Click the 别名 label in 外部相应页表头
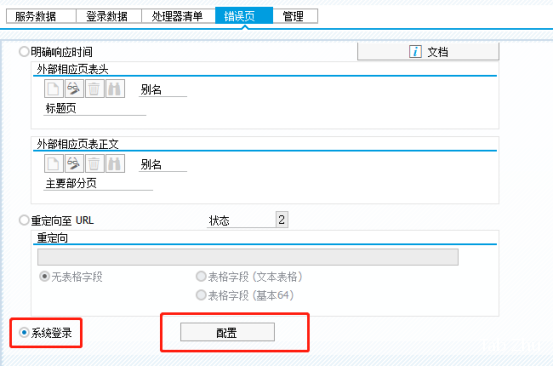This screenshot has width=554, height=366. tap(151, 90)
